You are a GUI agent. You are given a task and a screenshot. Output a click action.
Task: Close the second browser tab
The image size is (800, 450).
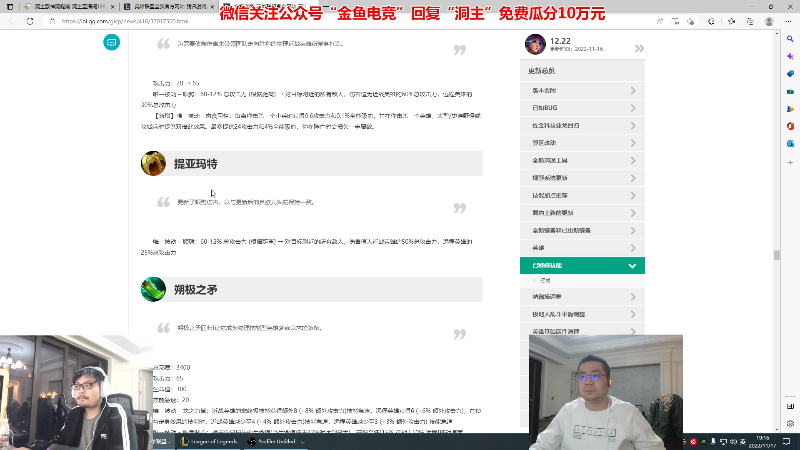212,7
